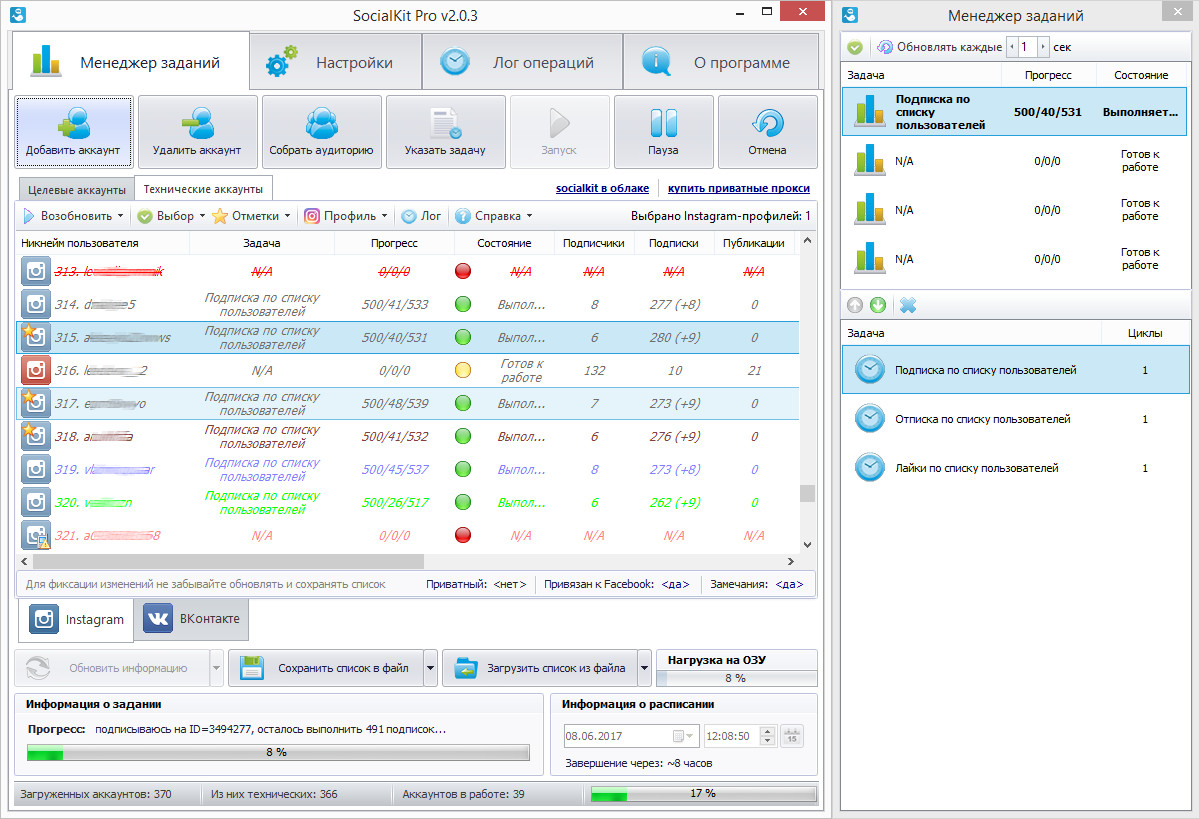Select the Instagram network tab
The height and width of the screenshot is (819, 1200).
pos(76,620)
